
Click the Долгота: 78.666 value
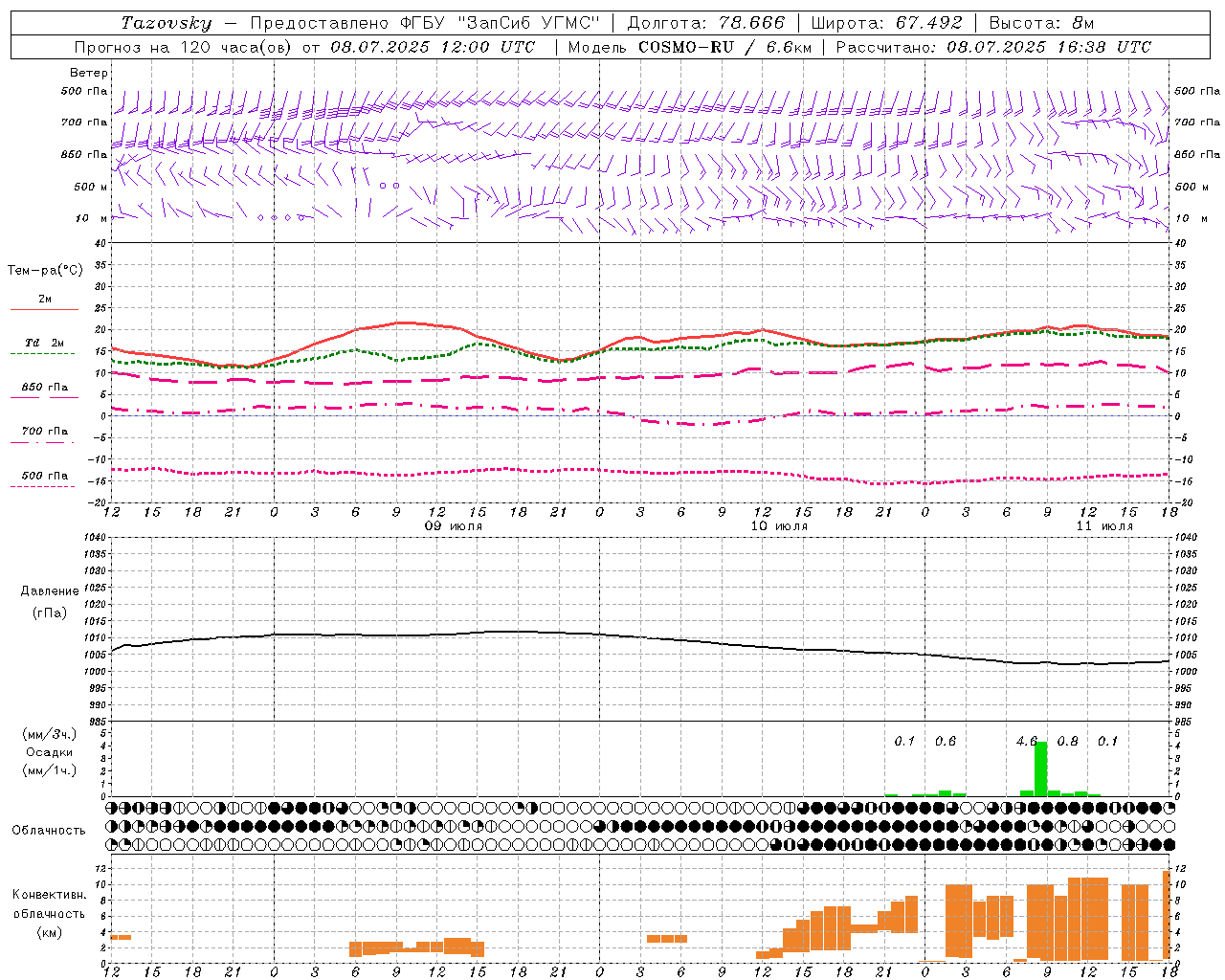[706, 23]
